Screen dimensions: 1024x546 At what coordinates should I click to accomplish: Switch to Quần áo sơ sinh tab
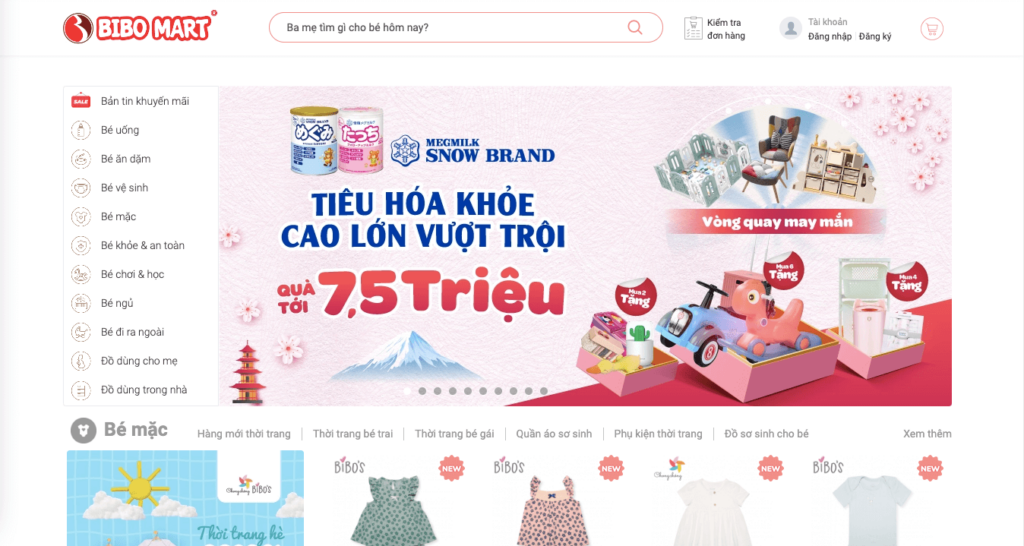coord(554,434)
